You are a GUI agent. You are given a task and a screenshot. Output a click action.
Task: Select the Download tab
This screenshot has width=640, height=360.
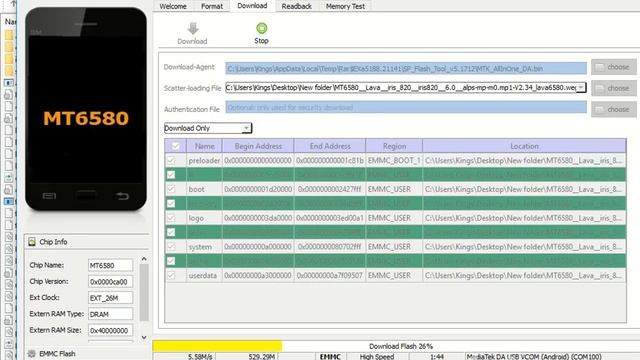pyautogui.click(x=252, y=6)
